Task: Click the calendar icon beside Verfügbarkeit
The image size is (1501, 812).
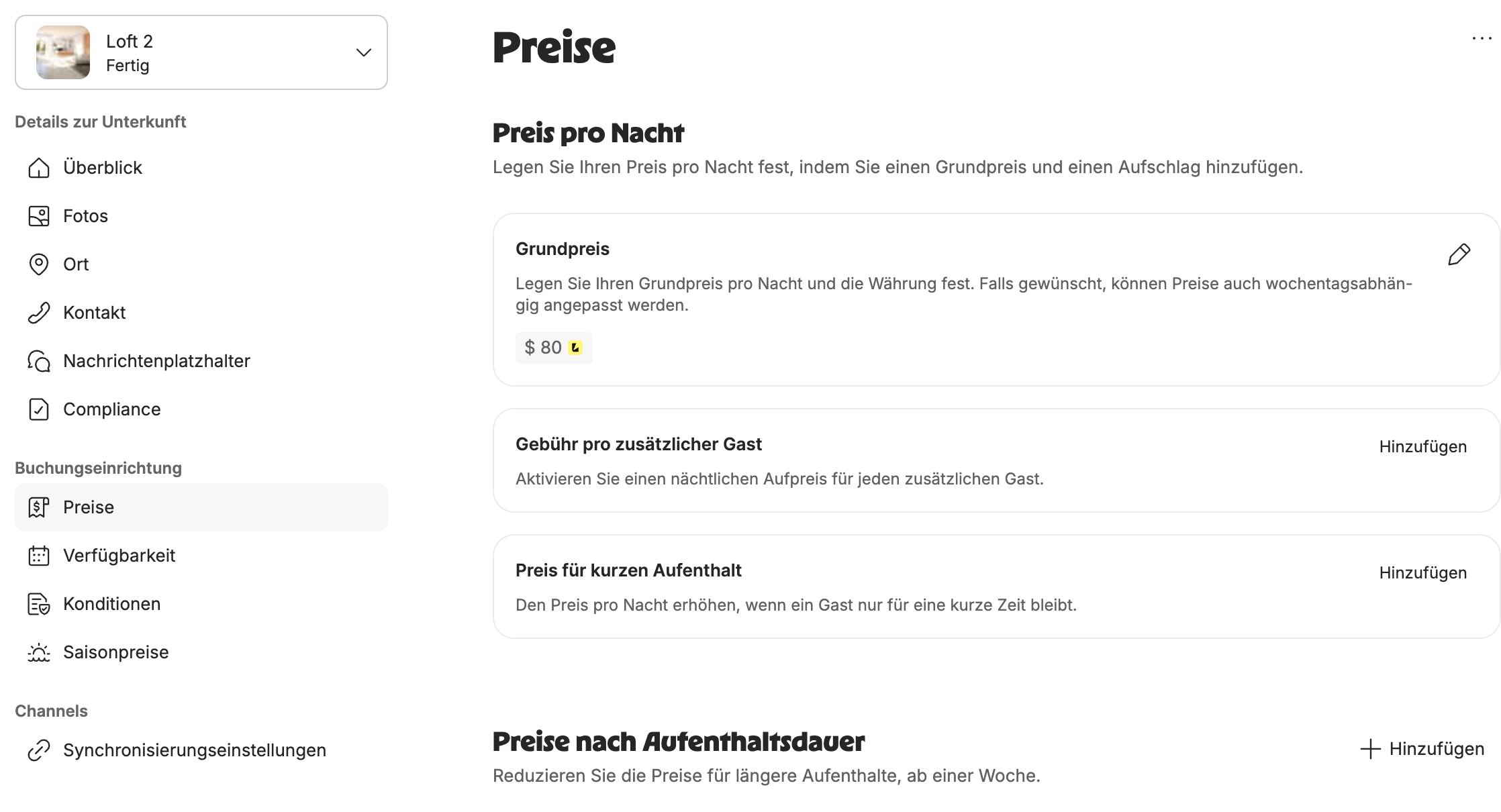Action: click(x=39, y=556)
